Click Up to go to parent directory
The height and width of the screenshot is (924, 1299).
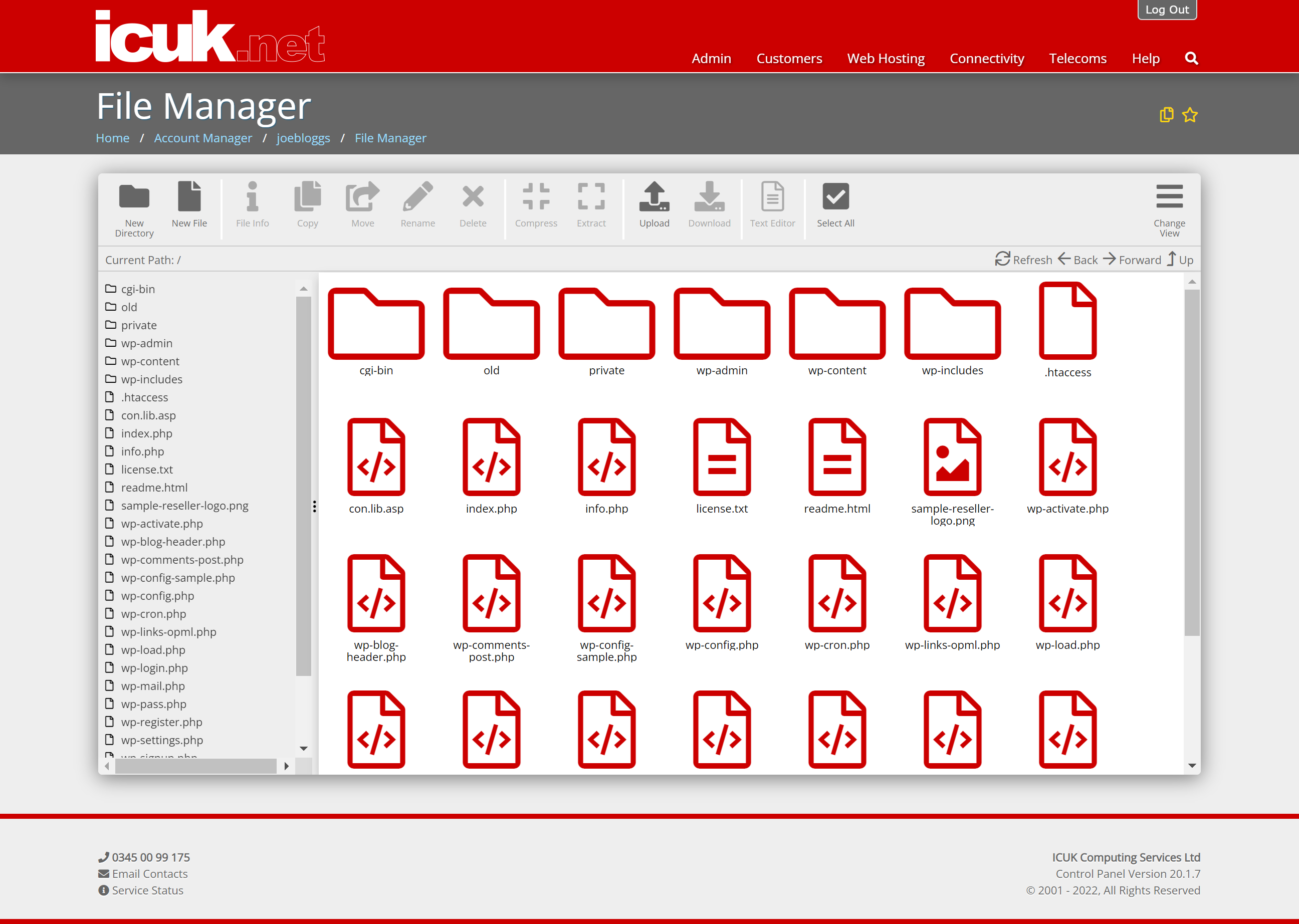pos(1180,260)
